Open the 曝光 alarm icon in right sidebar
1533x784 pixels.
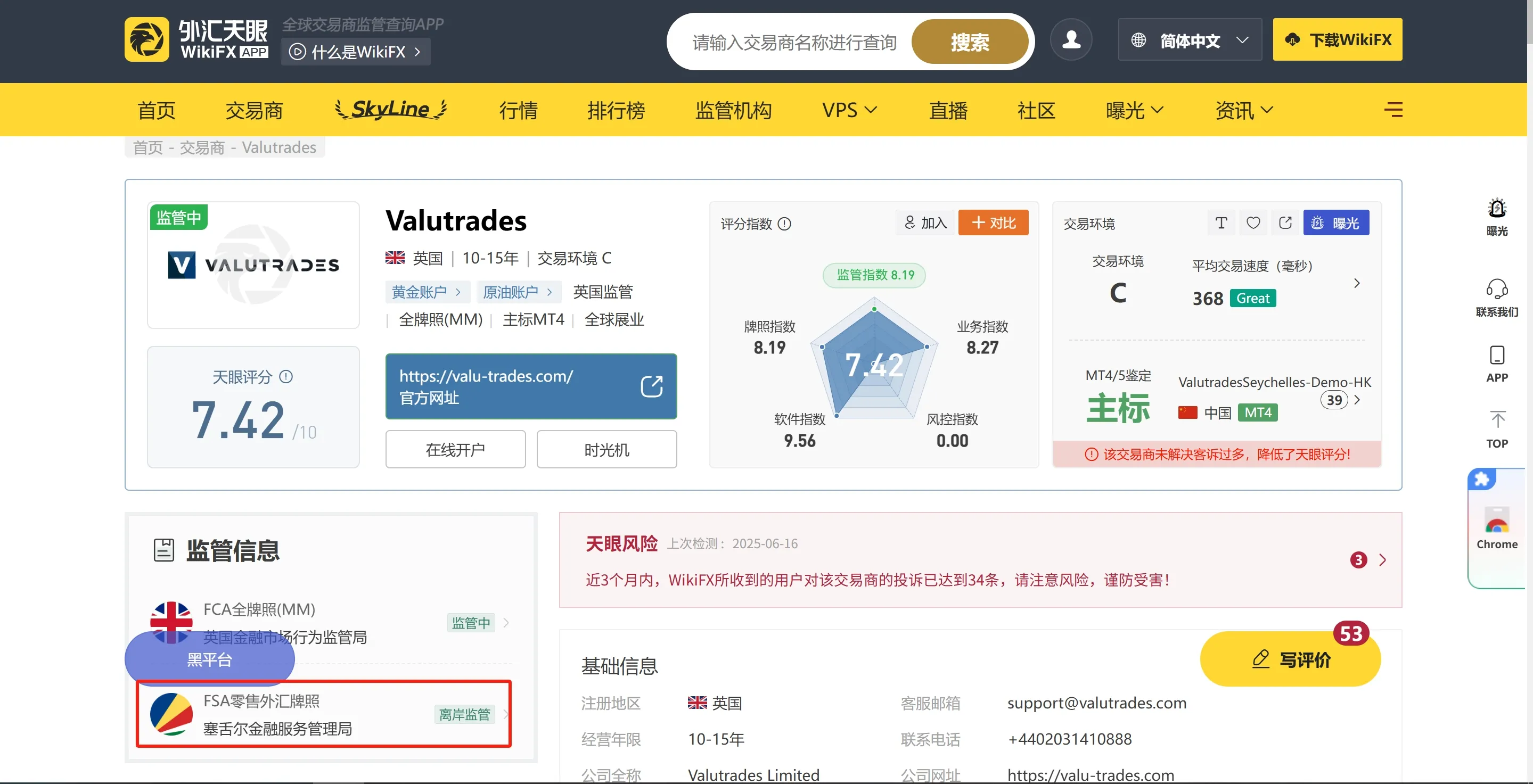click(1497, 209)
